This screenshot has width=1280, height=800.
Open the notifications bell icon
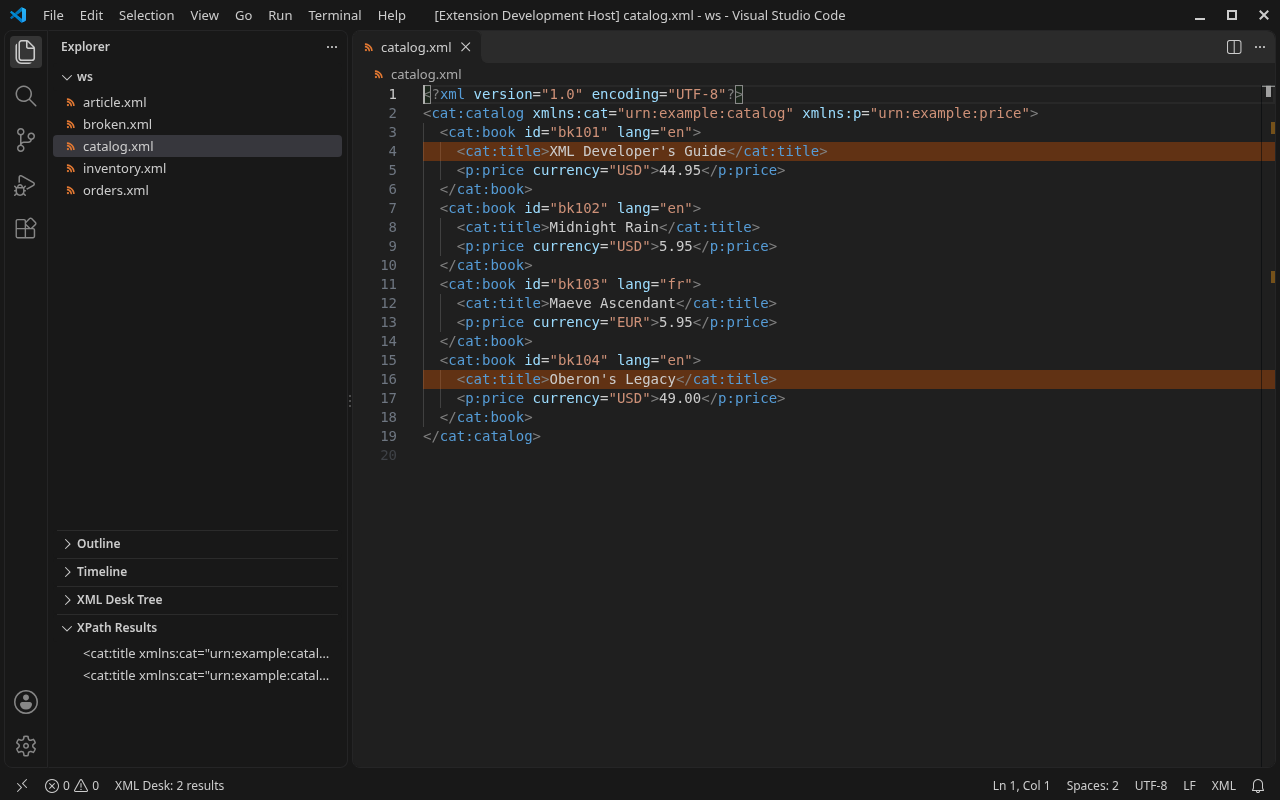[1258, 786]
